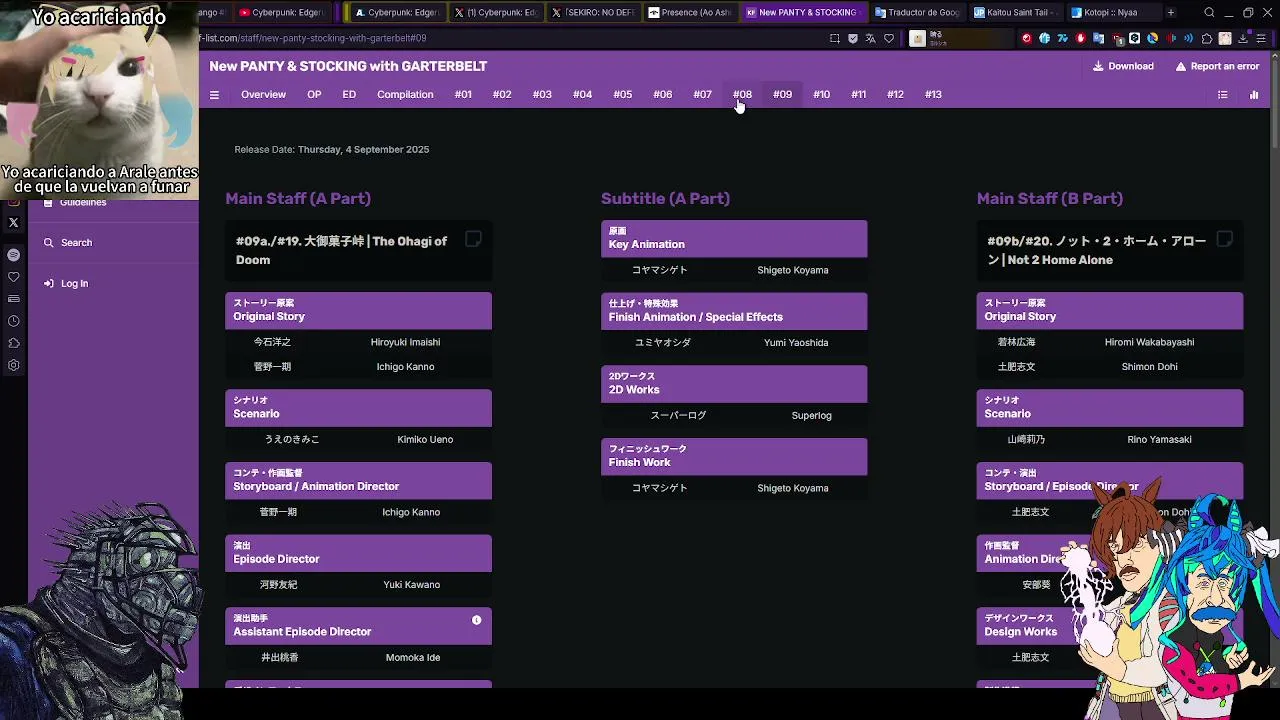This screenshot has height=720, width=1280.
Task: Click staff name Yumi Yaoshida
Action: click(x=796, y=343)
